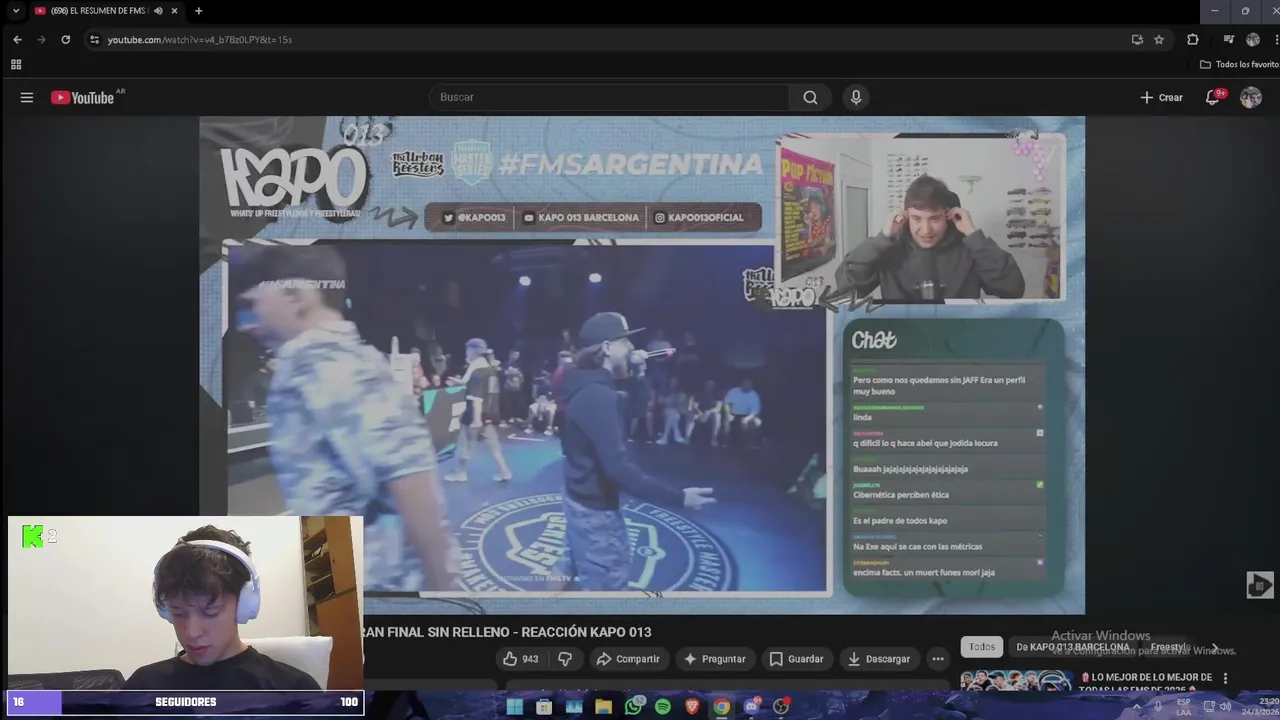Click the search magnifier button
Viewport: 1280px width, 720px height.
point(810,97)
